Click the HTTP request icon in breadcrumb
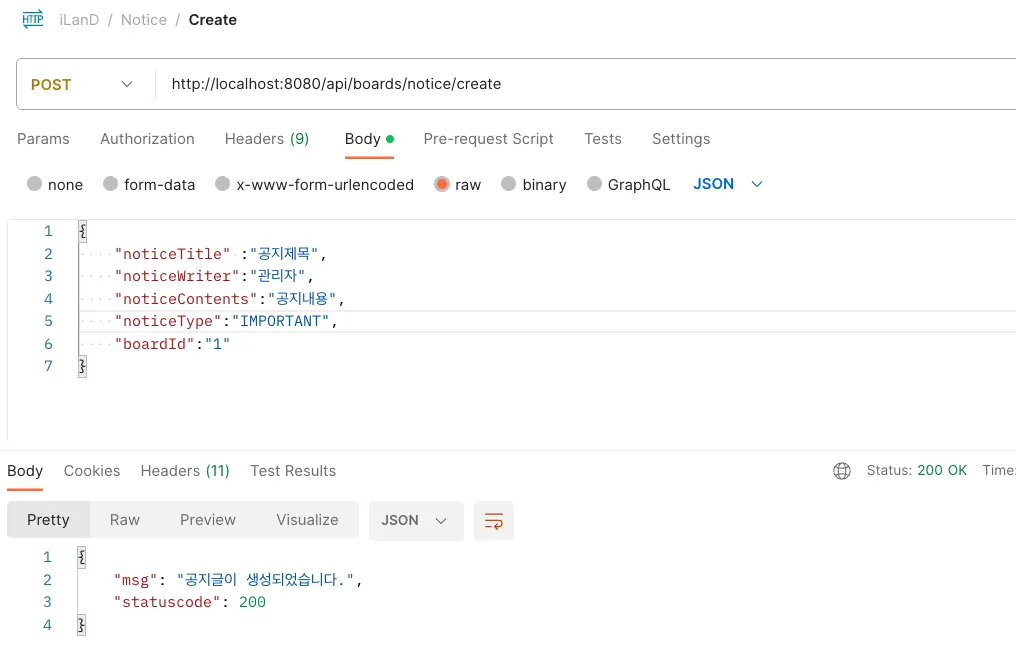 [x=33, y=19]
